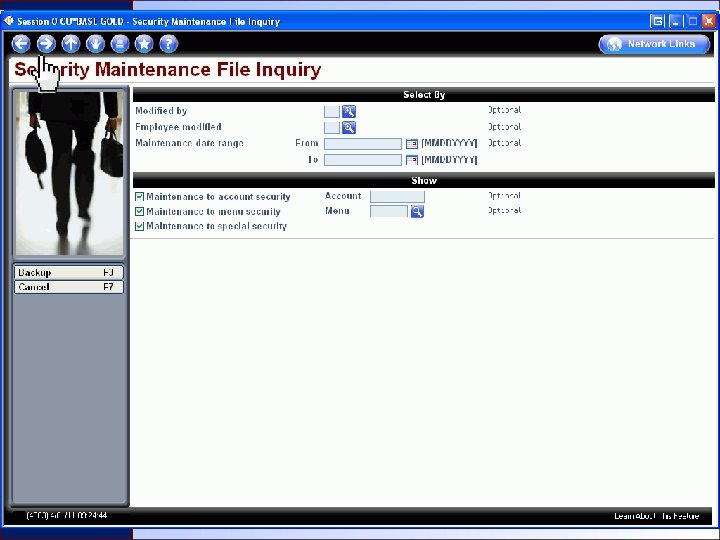Click the forward right arrow toolbar icon

tap(46, 44)
